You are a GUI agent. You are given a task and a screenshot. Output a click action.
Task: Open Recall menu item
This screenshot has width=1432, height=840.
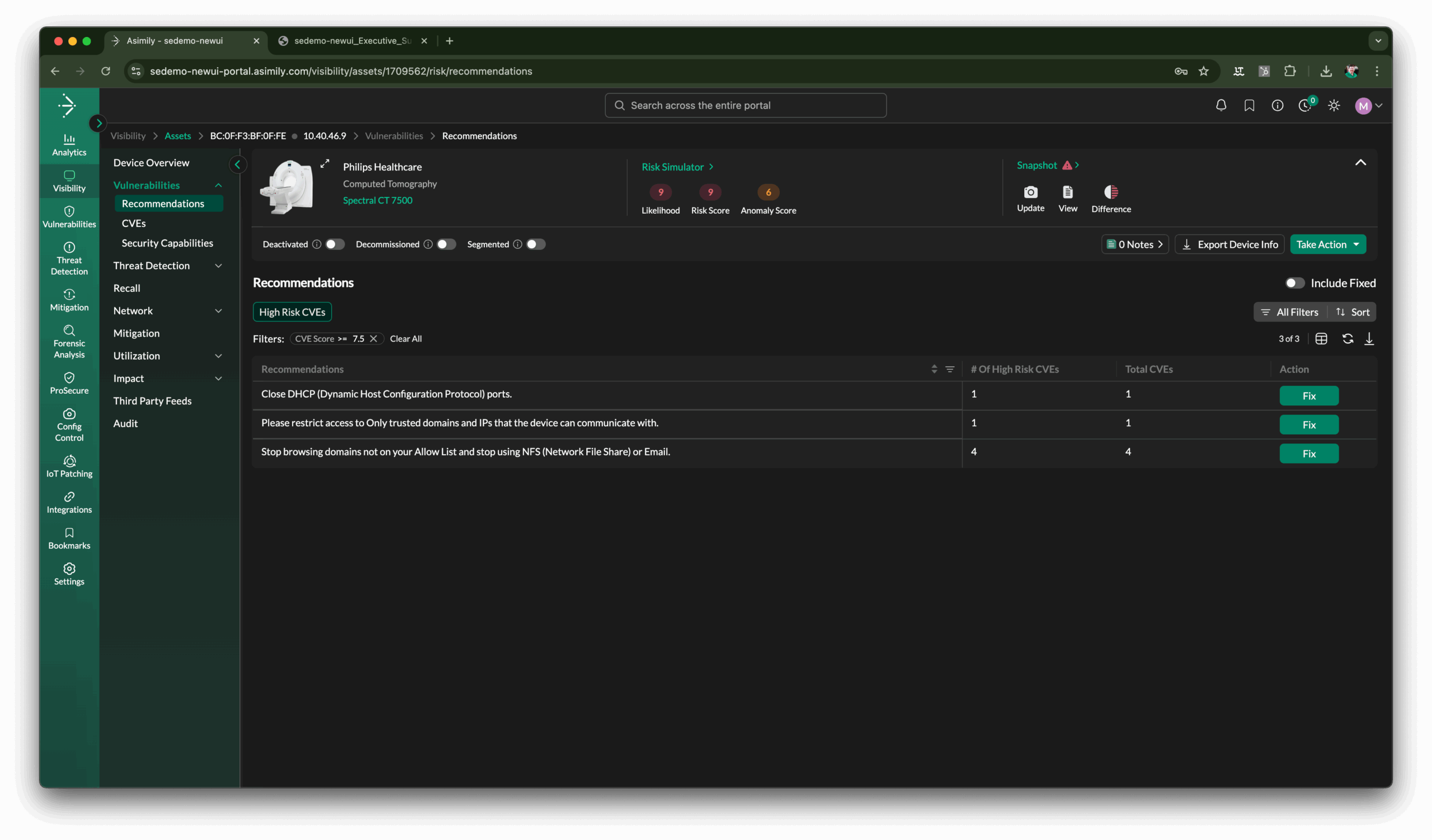(127, 288)
